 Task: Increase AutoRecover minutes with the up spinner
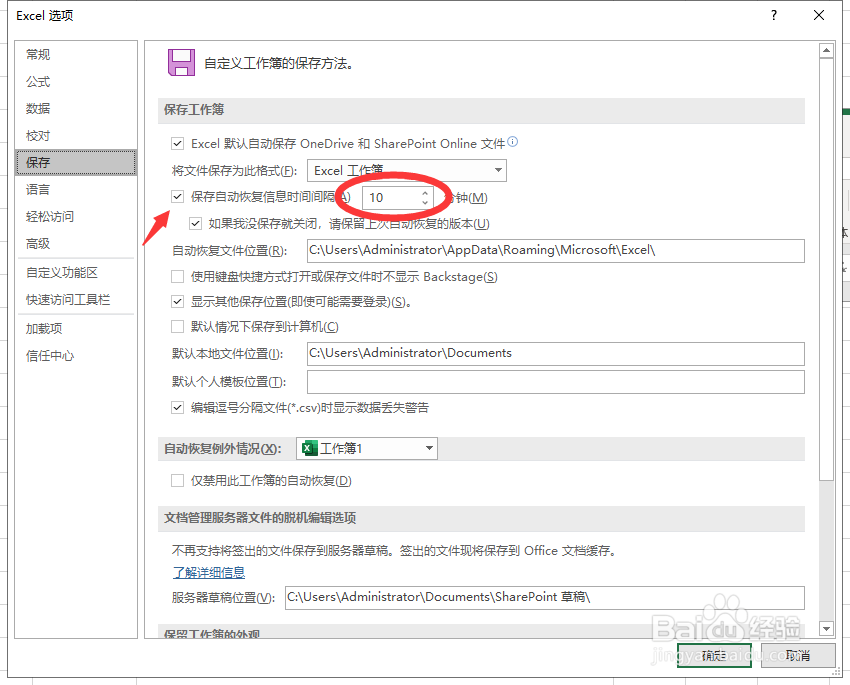(425, 192)
